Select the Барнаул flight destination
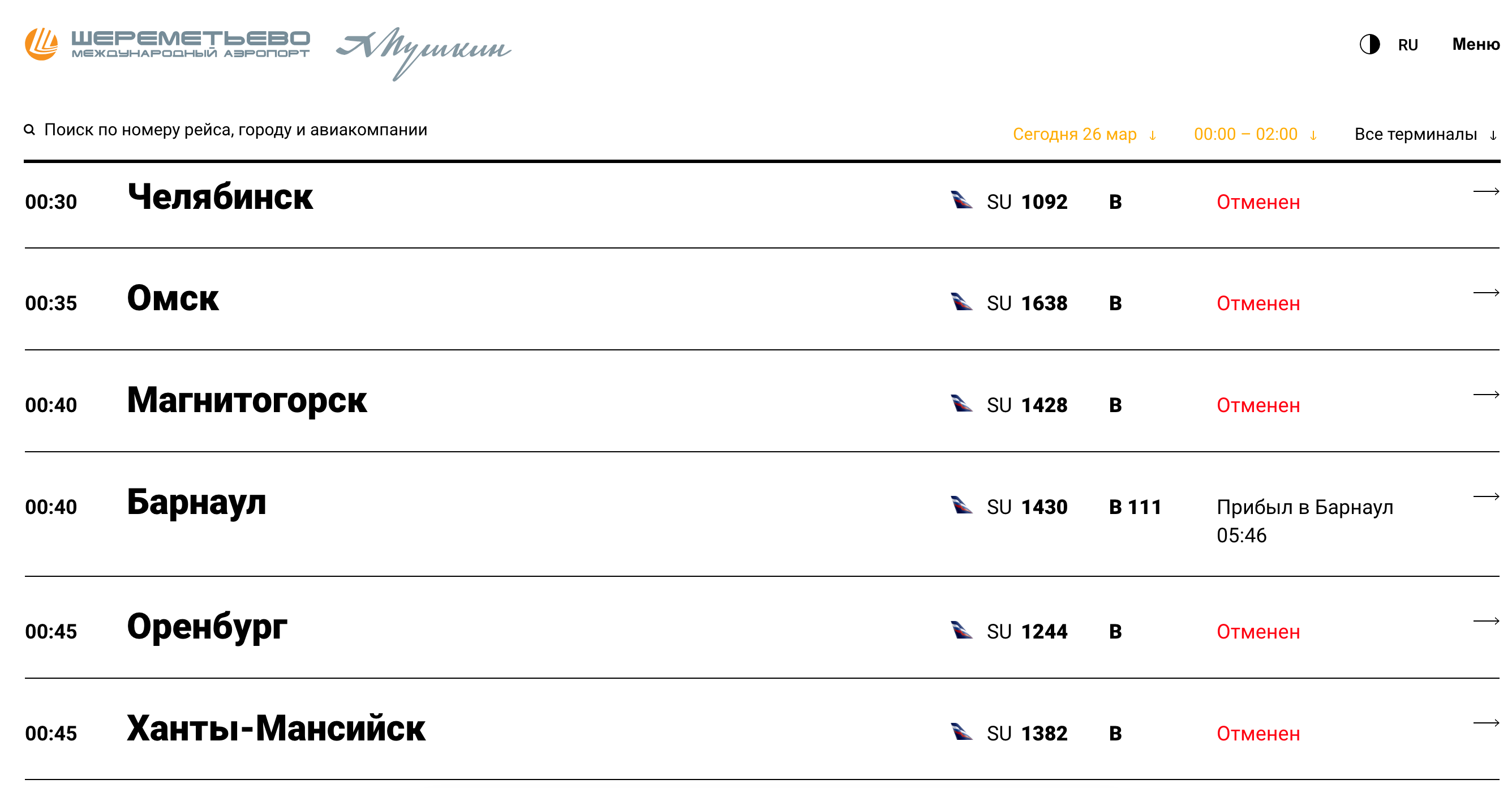Viewport: 1512px width, 788px height. (x=196, y=503)
